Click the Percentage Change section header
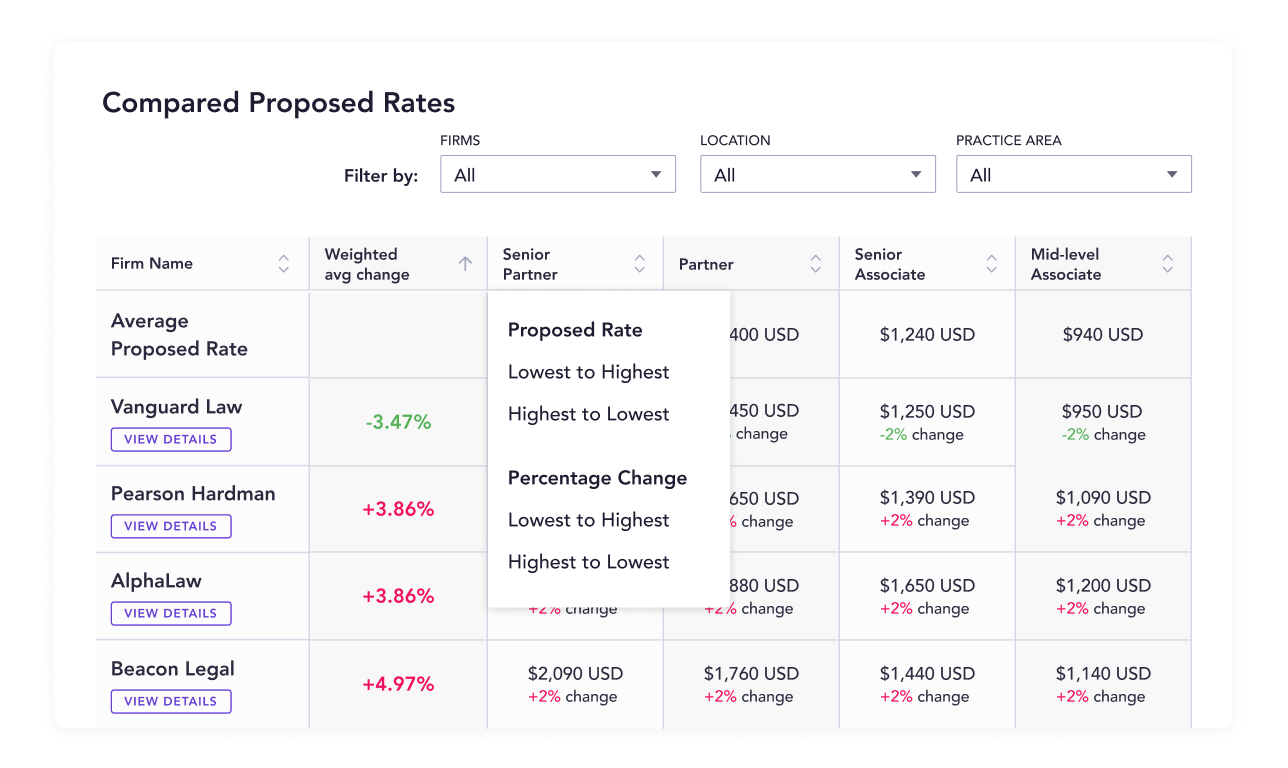Viewport: 1288px width, 768px height. point(597,478)
